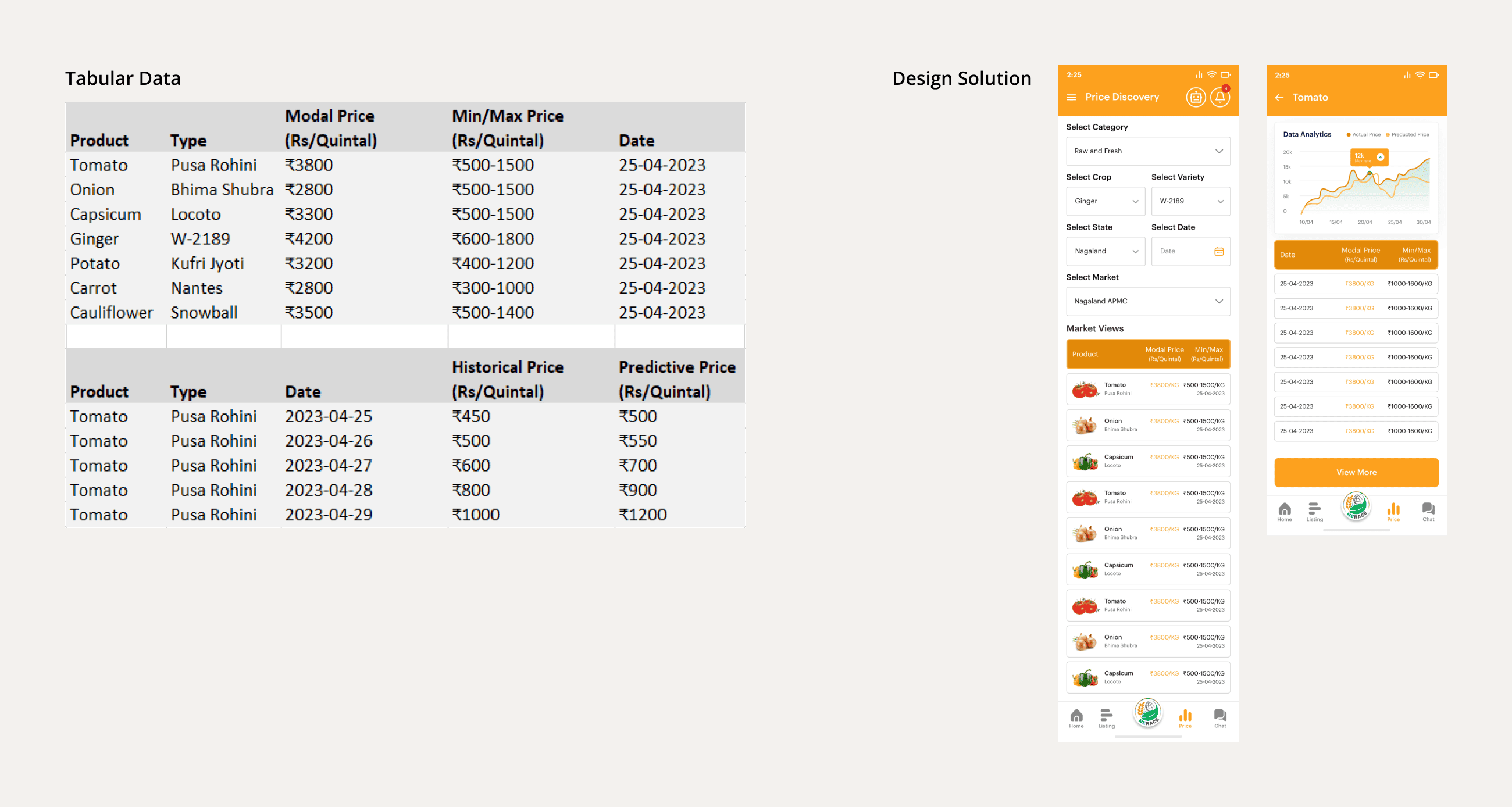Viewport: 1512px width, 807px height.
Task: Toggle Actual Price legend on chart
Action: [1363, 135]
